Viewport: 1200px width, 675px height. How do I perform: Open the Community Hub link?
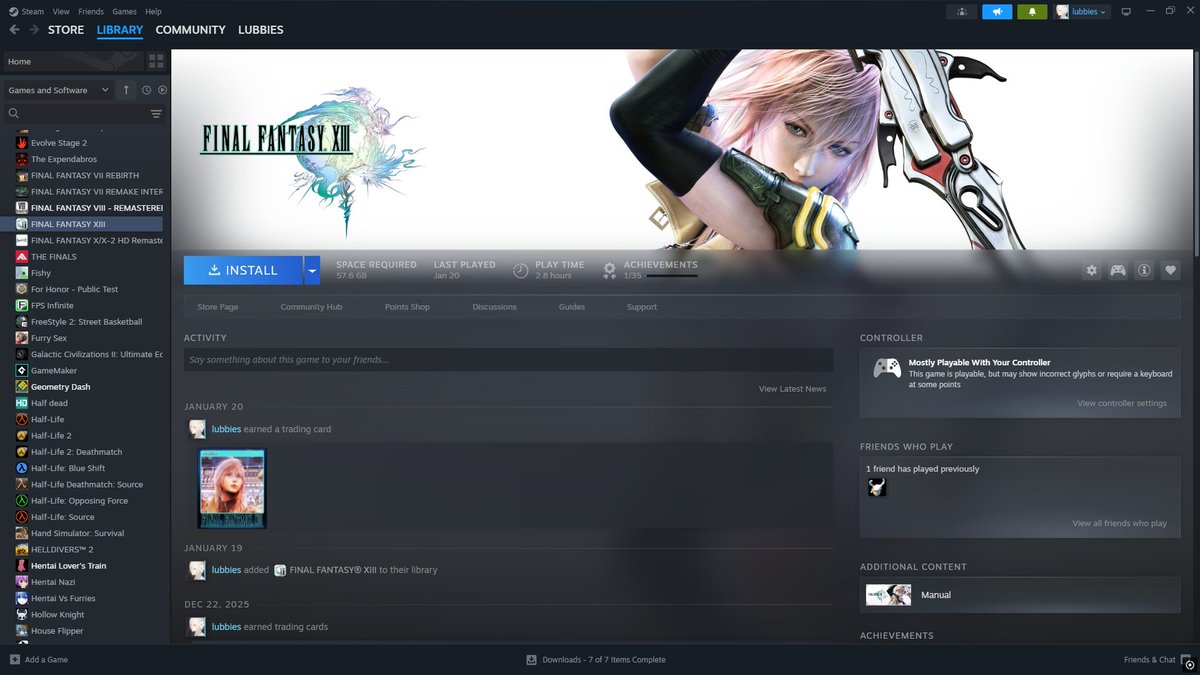[311, 307]
